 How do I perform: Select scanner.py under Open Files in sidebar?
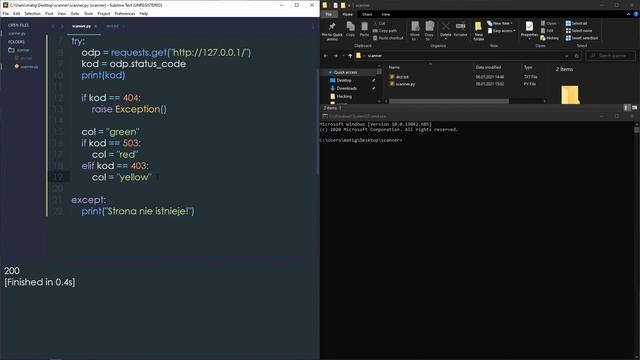pos(17,33)
